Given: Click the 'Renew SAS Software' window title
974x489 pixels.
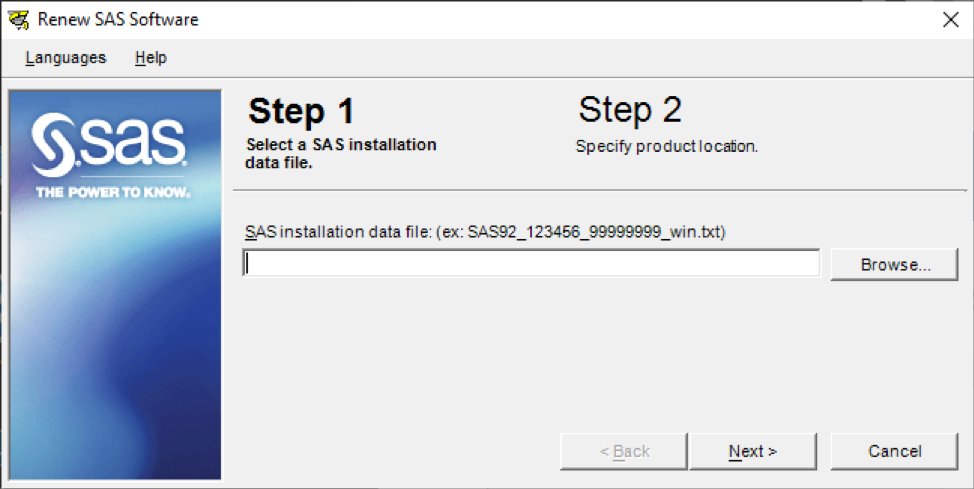Looking at the screenshot, I should [x=118, y=20].
